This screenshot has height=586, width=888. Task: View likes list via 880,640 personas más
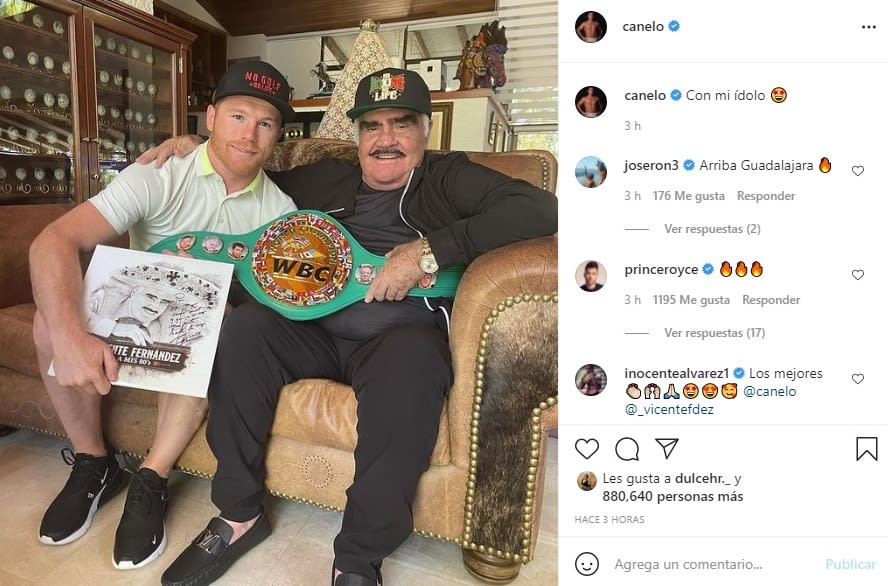[x=673, y=497]
